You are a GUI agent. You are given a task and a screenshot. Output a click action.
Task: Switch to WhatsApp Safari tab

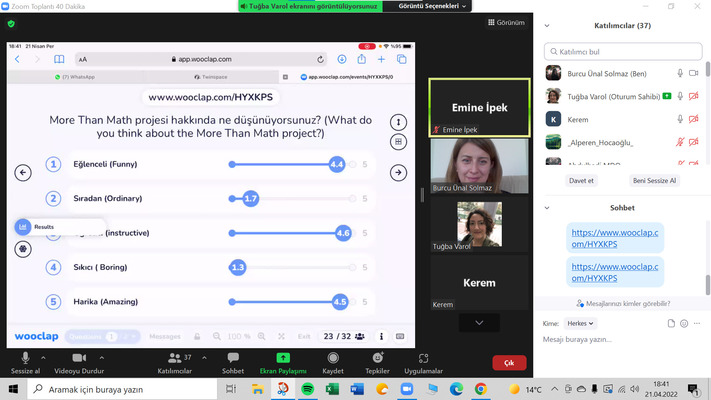[x=75, y=77]
